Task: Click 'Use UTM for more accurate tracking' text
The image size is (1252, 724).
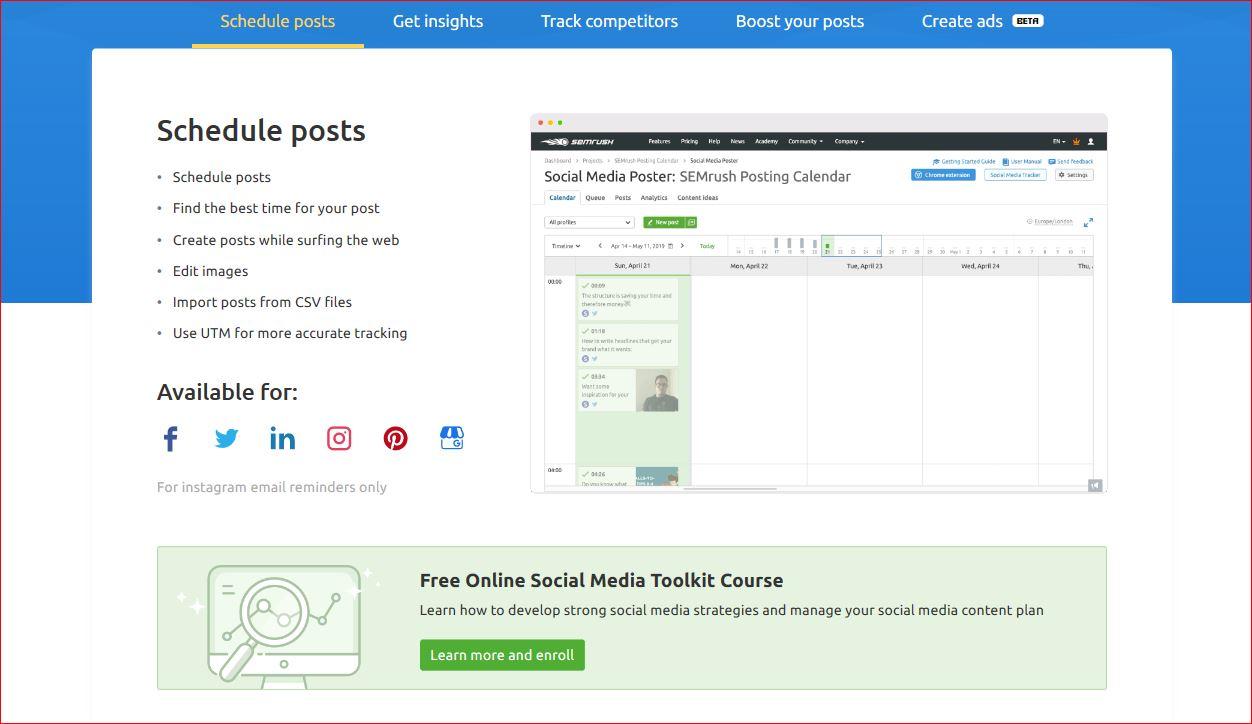Action: [290, 333]
